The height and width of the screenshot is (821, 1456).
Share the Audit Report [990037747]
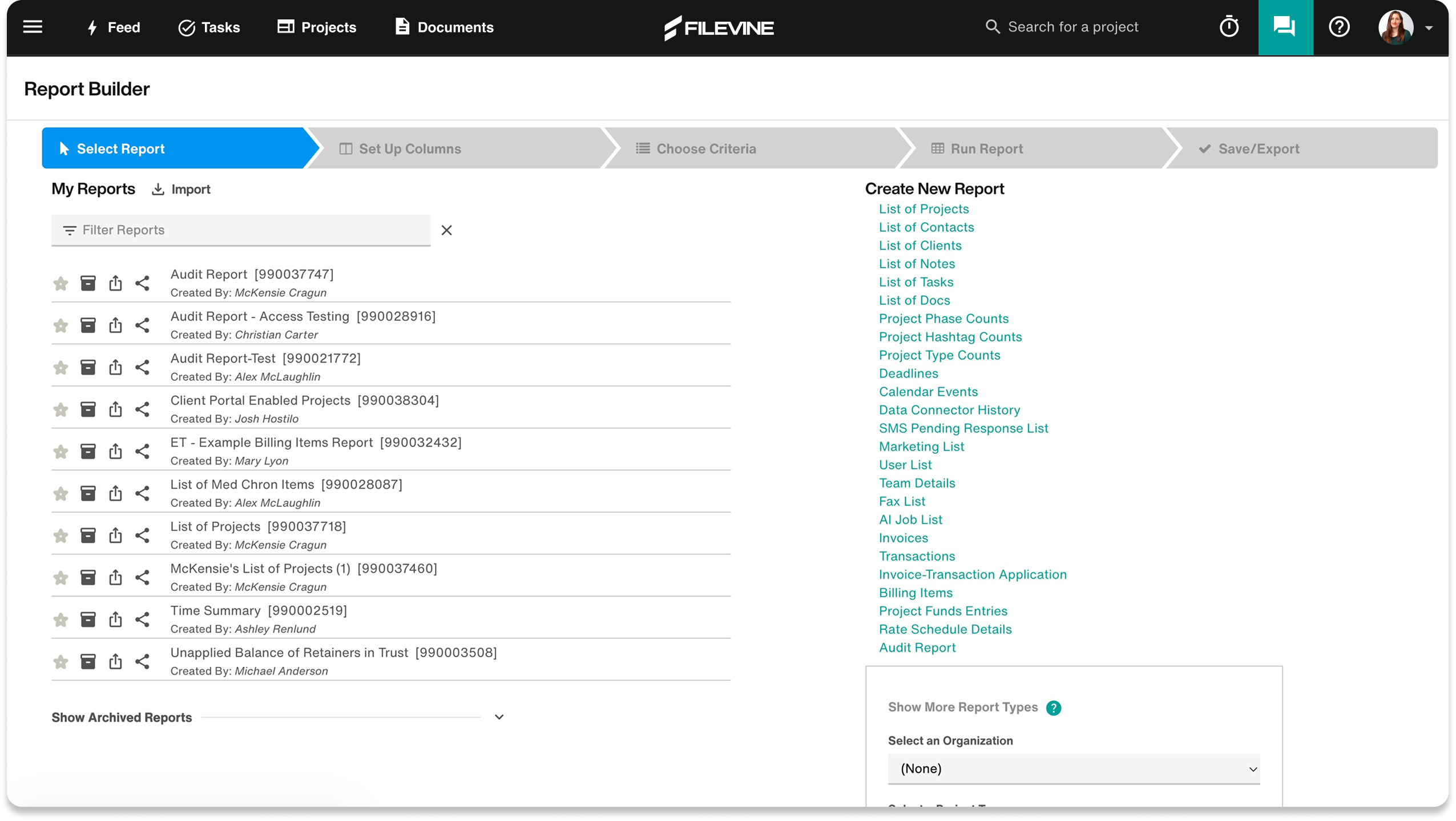pos(142,283)
